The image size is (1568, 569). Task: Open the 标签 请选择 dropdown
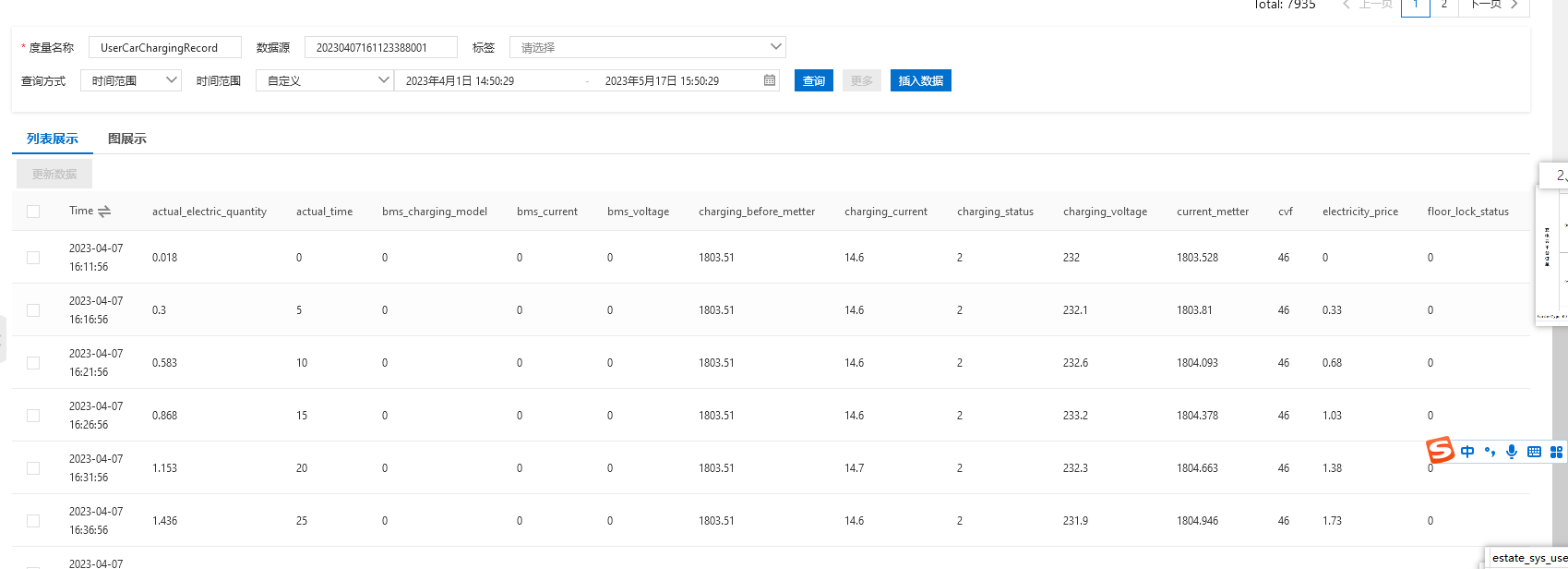[x=648, y=47]
